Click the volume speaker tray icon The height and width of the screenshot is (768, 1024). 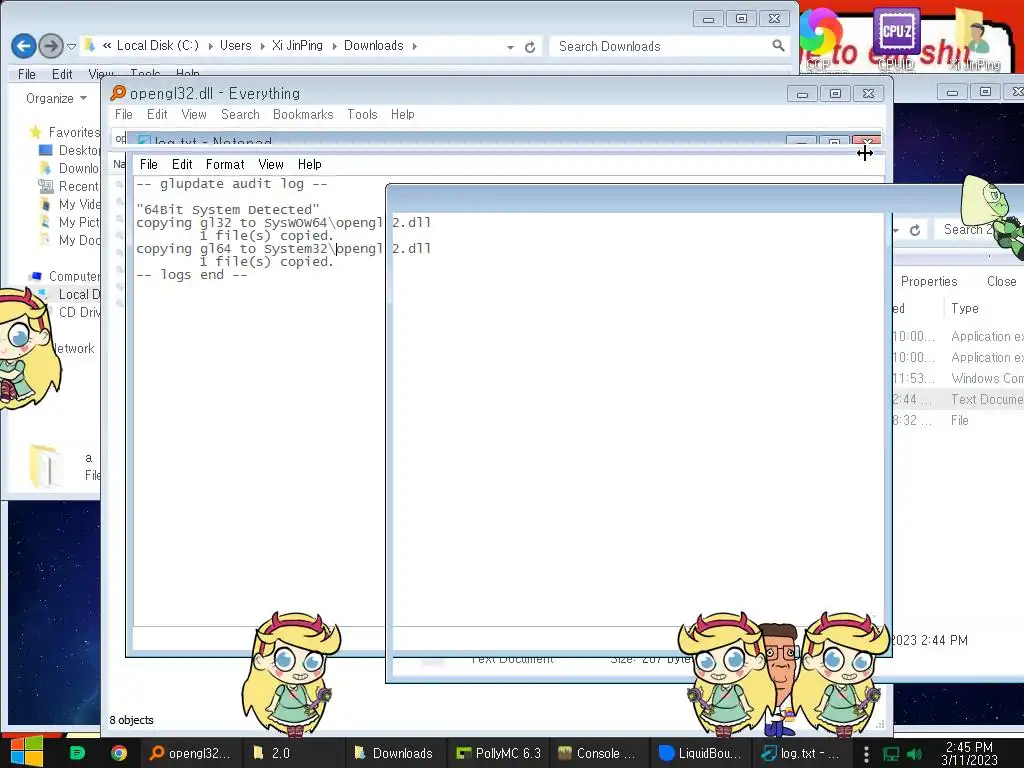point(915,754)
